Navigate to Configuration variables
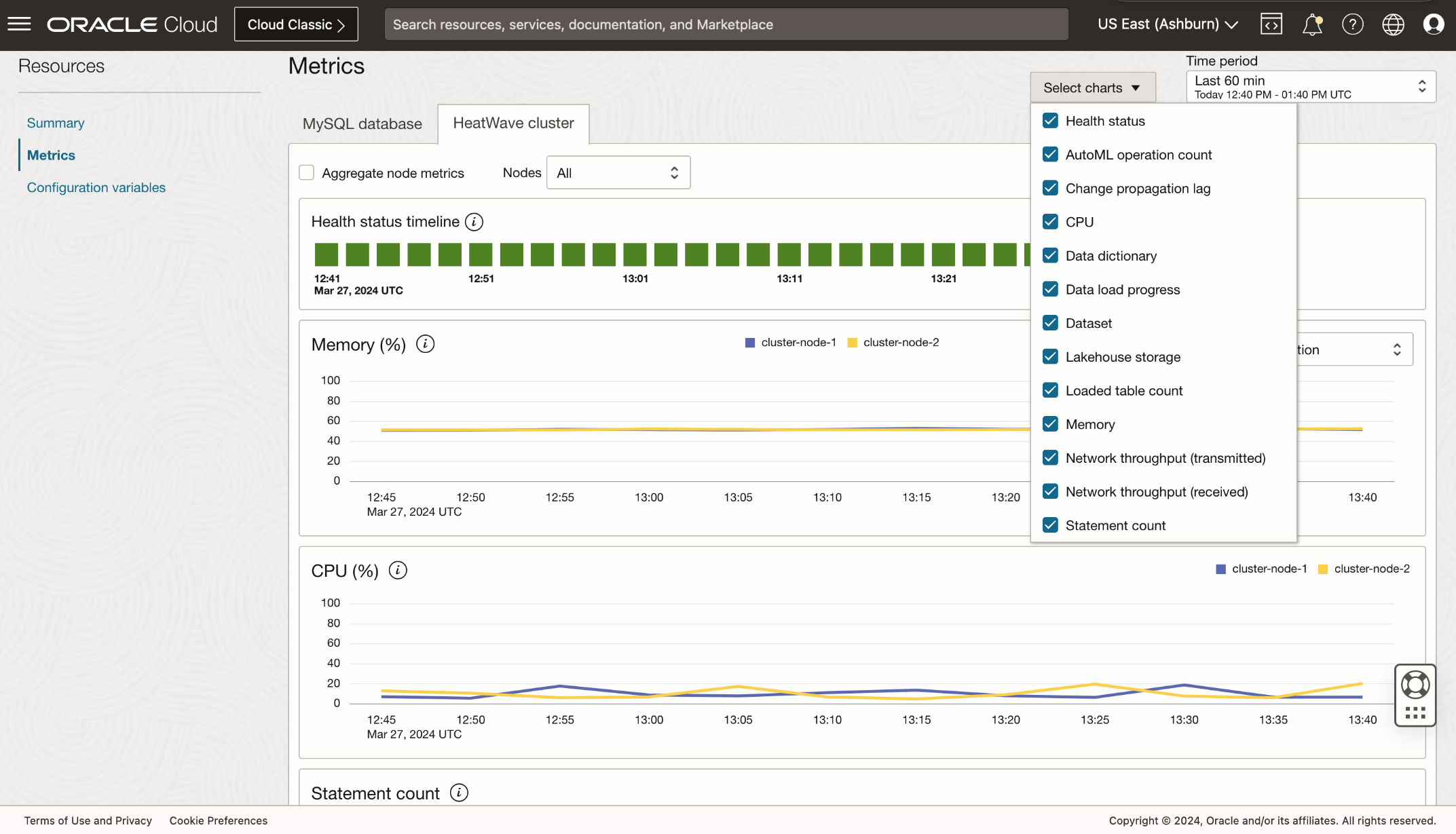 (96, 187)
